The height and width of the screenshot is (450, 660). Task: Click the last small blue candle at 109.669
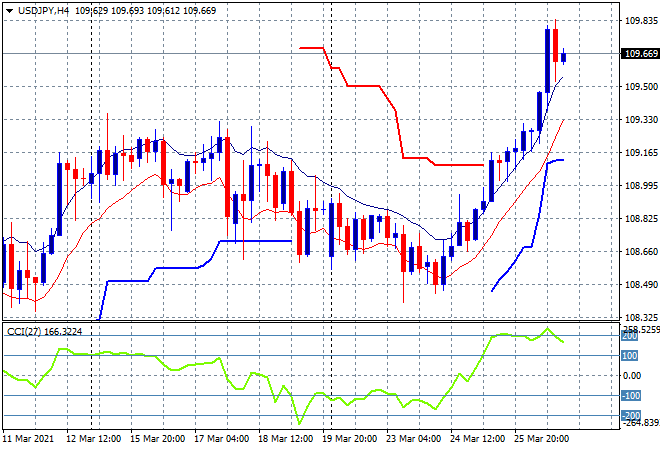click(563, 57)
